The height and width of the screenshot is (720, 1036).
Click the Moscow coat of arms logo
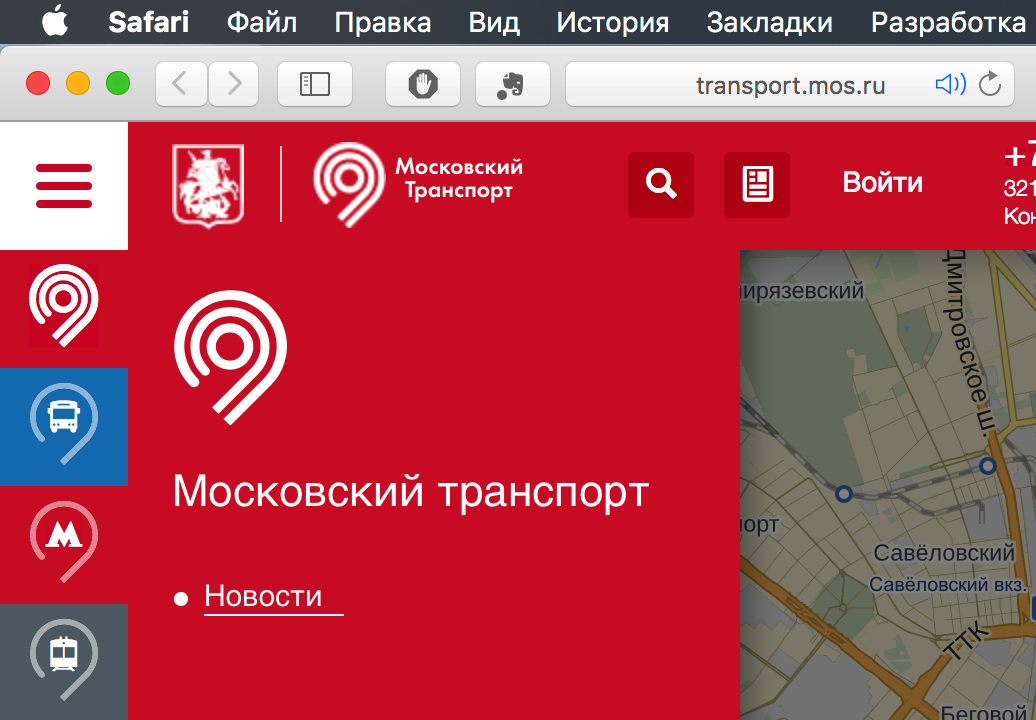pos(208,186)
